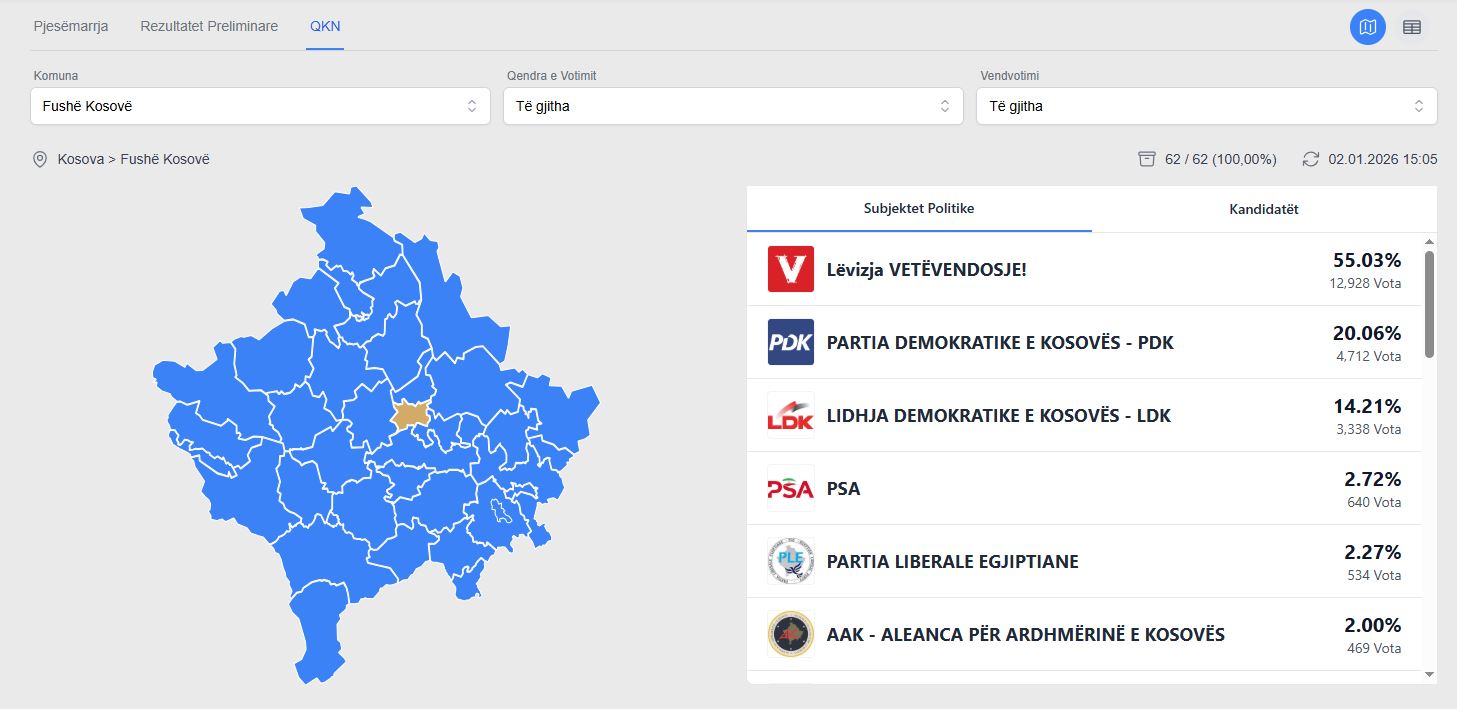Click the VETËVENDOSJE party logo
Image resolution: width=1457 pixels, height=709 pixels.
[790, 269]
